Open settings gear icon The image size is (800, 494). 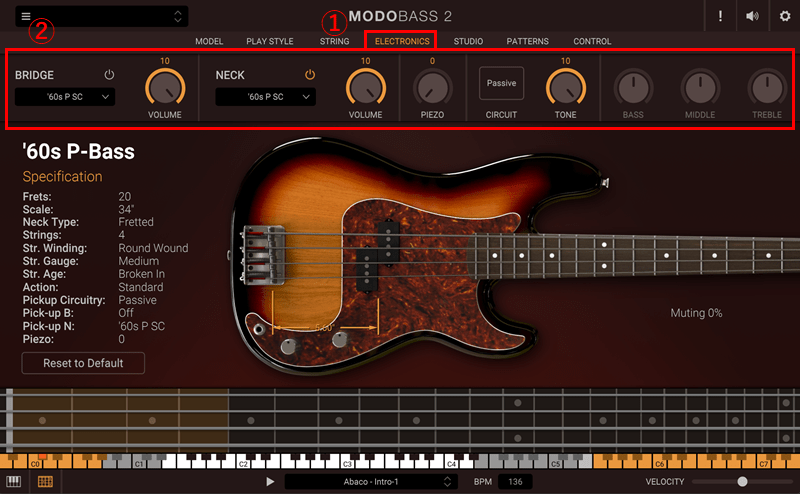coord(785,16)
